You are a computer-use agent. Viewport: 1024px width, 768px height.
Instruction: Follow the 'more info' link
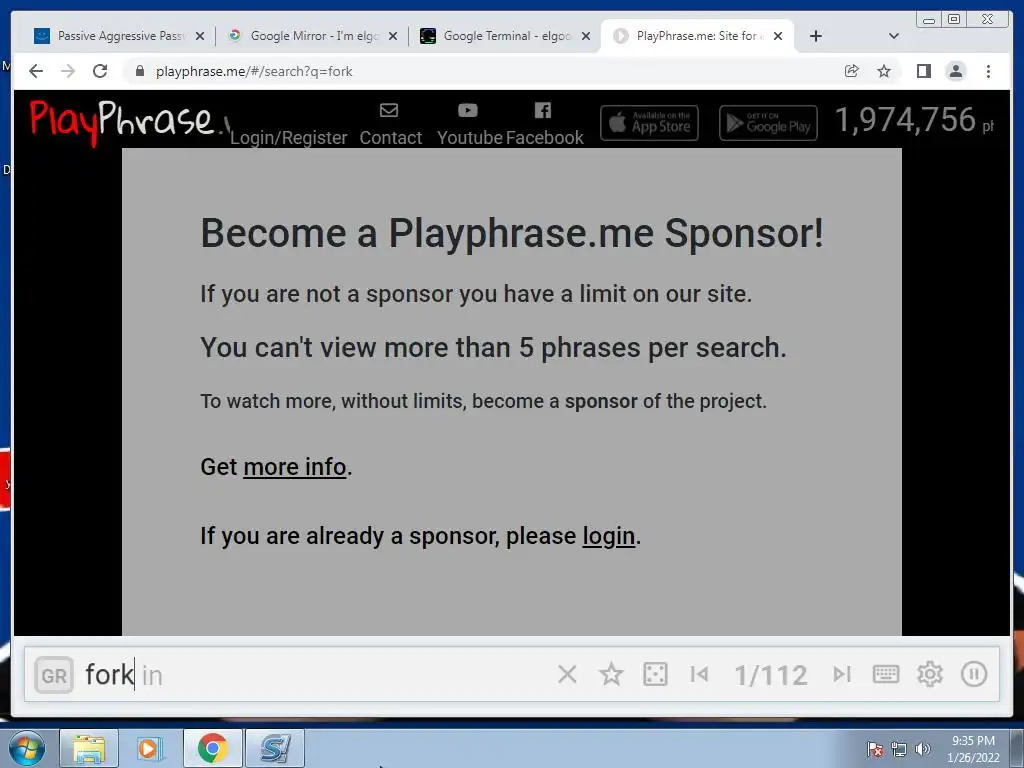[295, 467]
